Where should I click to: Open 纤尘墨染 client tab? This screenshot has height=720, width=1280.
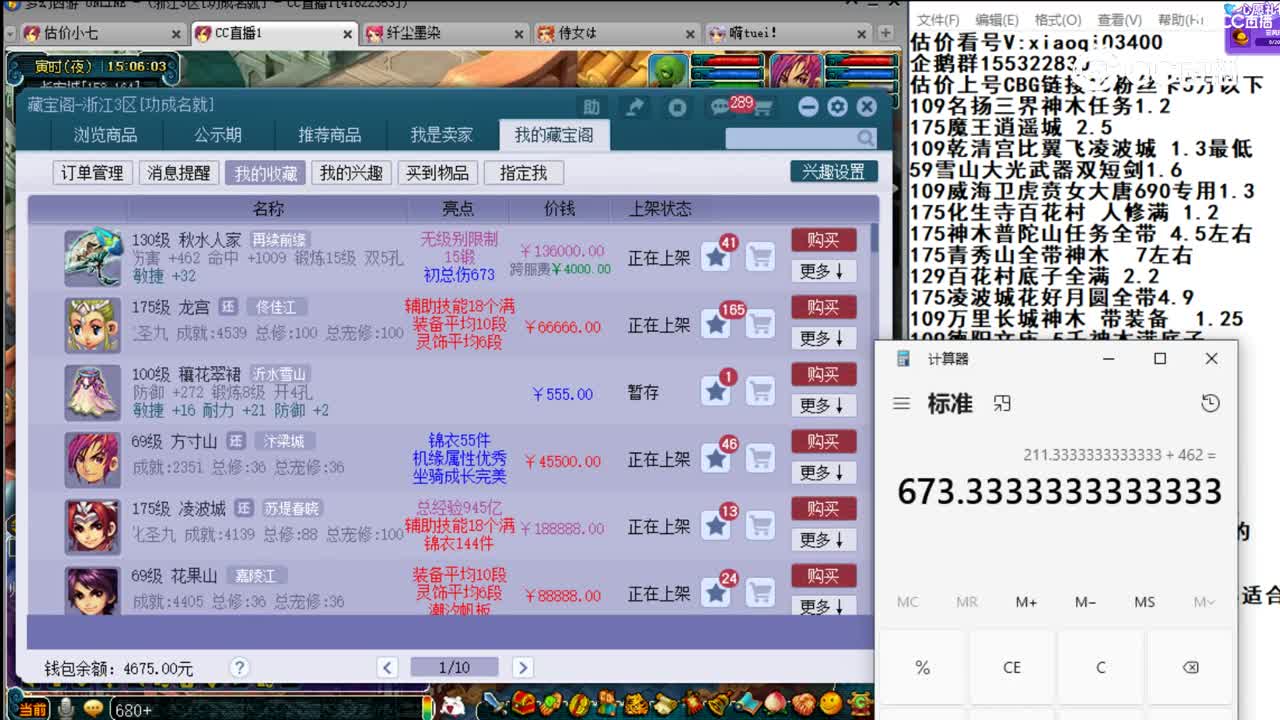click(446, 33)
